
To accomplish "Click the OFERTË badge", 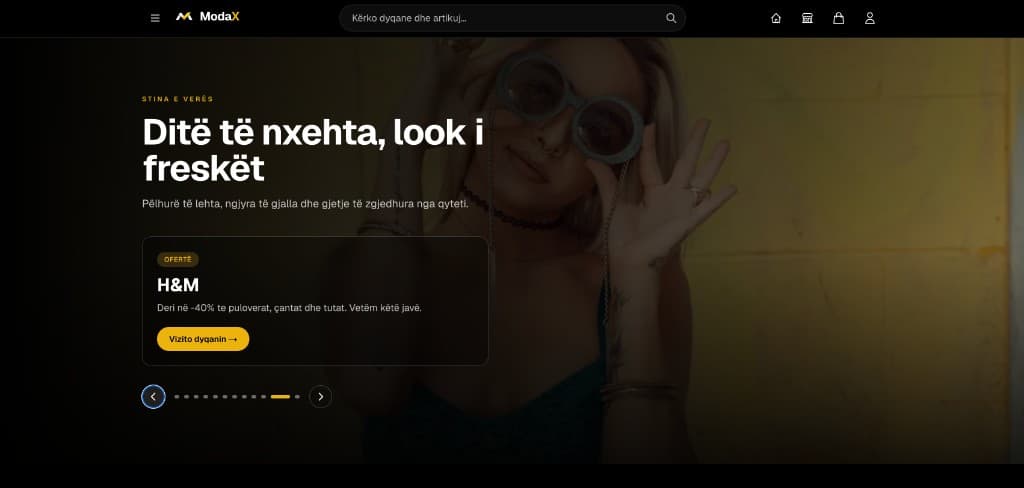I will click(178, 259).
